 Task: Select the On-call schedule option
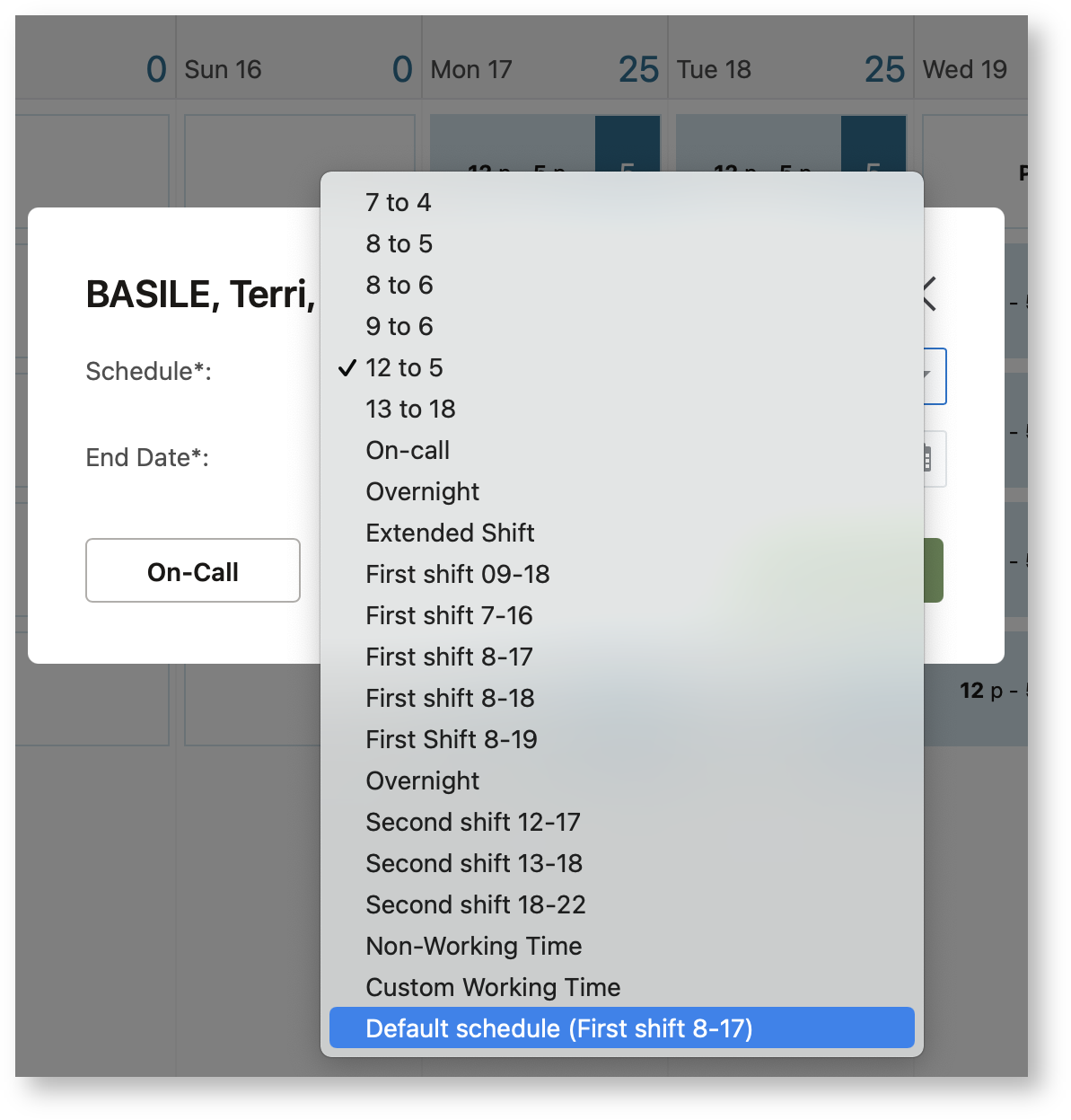(x=408, y=450)
